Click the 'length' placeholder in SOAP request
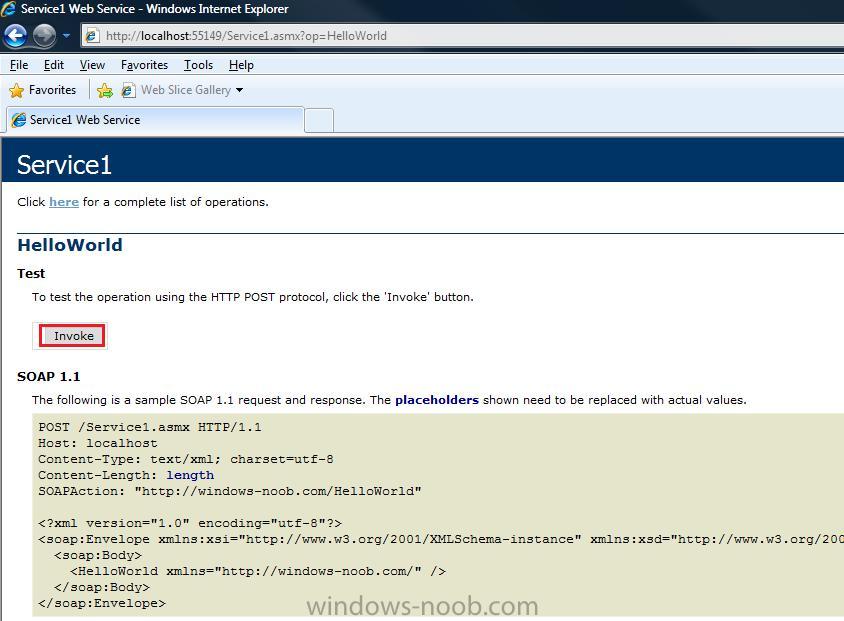This screenshot has height=621, width=844. coord(190,475)
